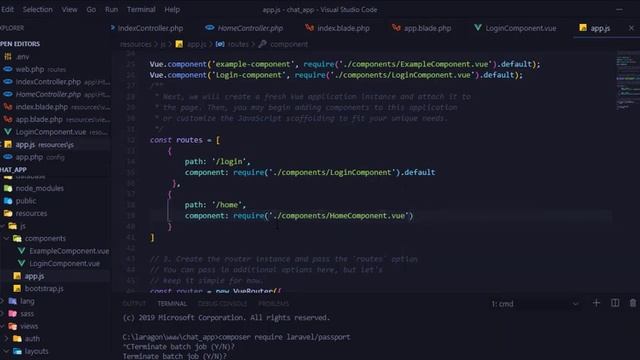Viewport: 640px width, 360px height.
Task: Place cursor on "path: '/home'" line
Action: click(215, 205)
